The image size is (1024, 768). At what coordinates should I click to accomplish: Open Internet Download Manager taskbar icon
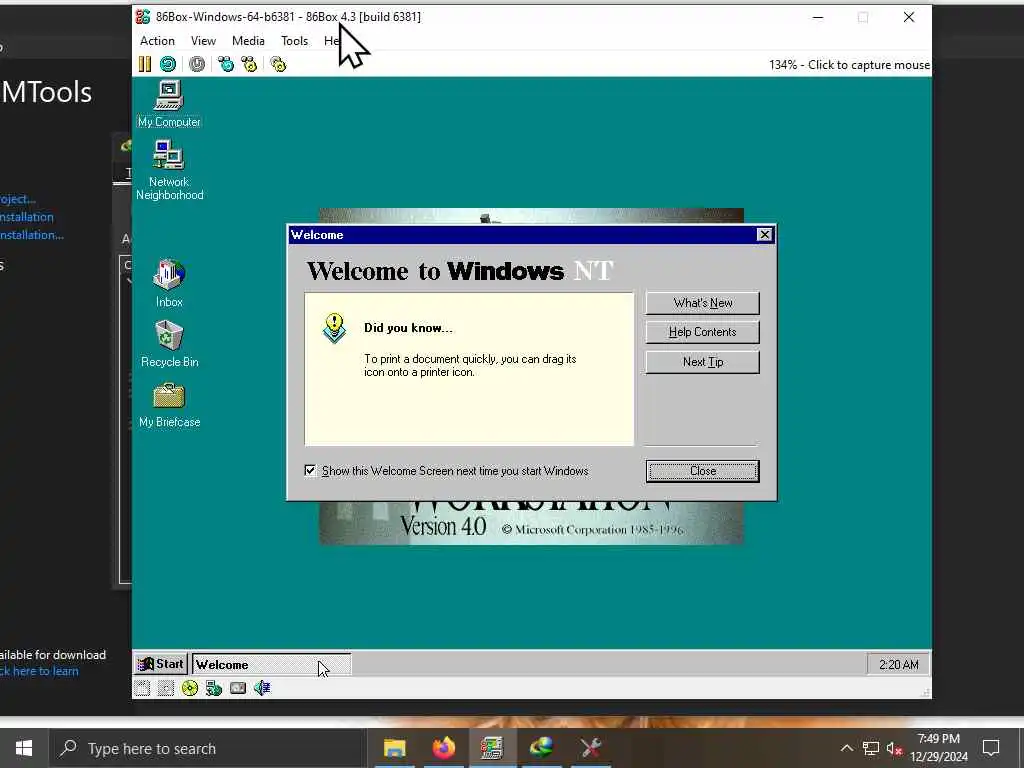(541, 748)
